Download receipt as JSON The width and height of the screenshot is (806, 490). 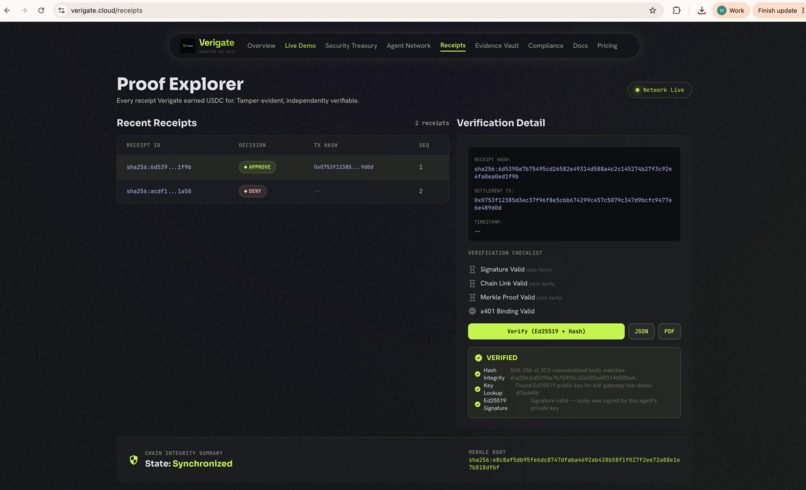641,332
